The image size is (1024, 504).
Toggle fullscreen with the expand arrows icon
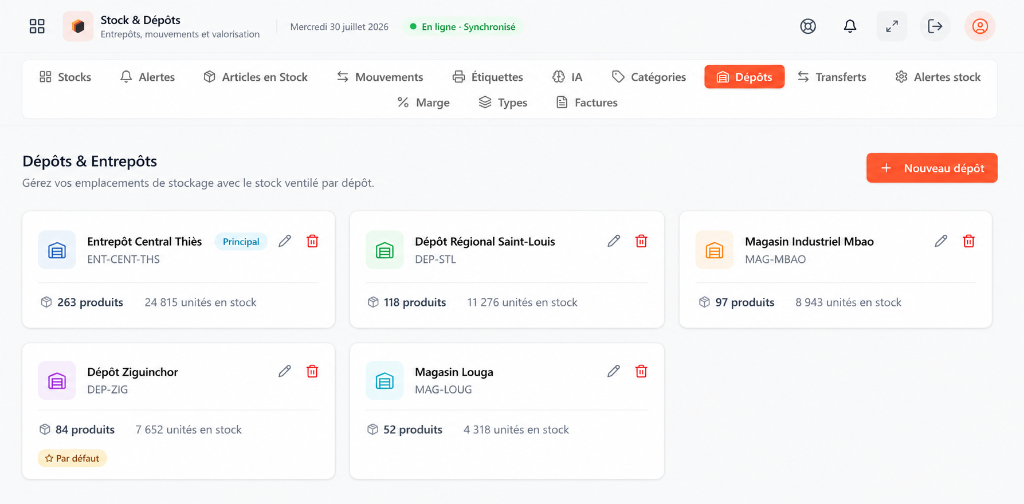[891, 27]
